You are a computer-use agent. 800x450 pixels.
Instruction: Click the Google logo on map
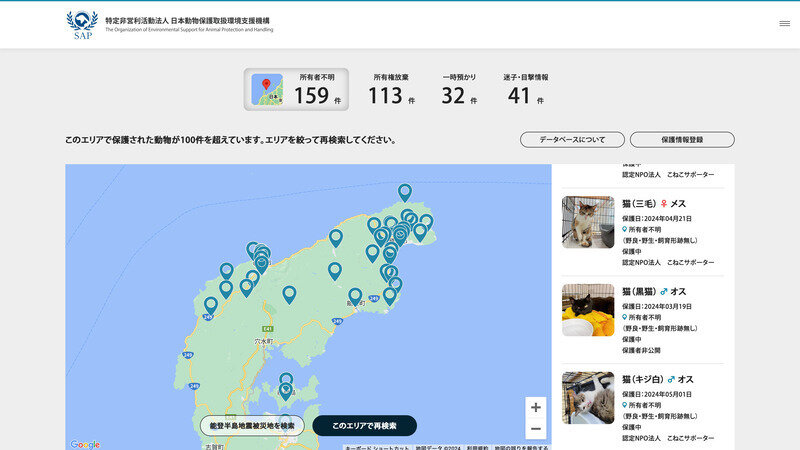point(85,444)
